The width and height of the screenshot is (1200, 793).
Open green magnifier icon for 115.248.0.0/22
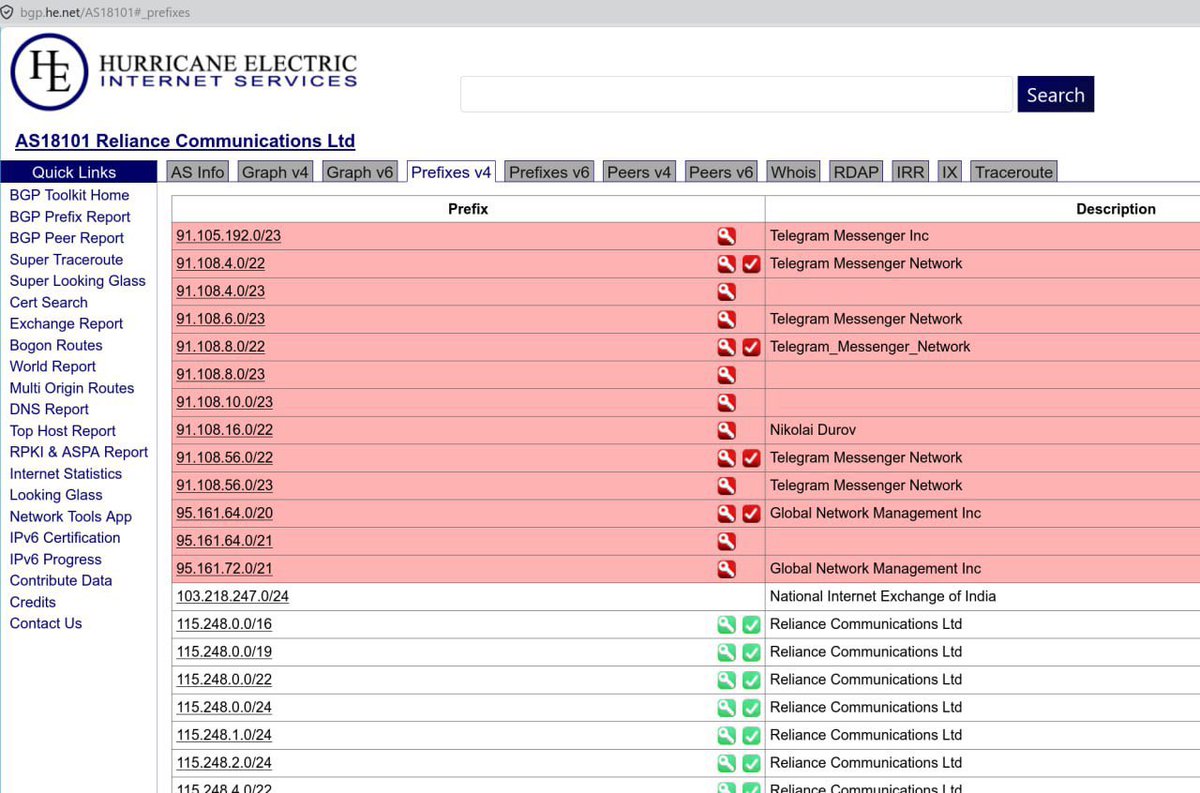[726, 679]
